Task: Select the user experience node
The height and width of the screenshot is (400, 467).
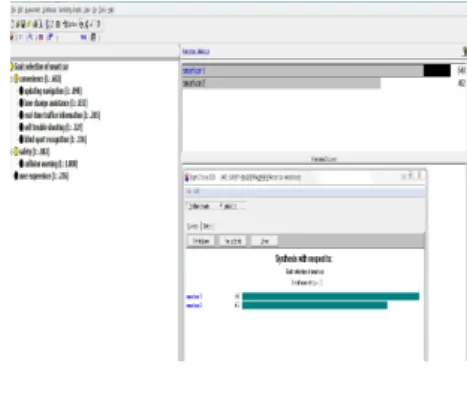Action: tap(44, 176)
